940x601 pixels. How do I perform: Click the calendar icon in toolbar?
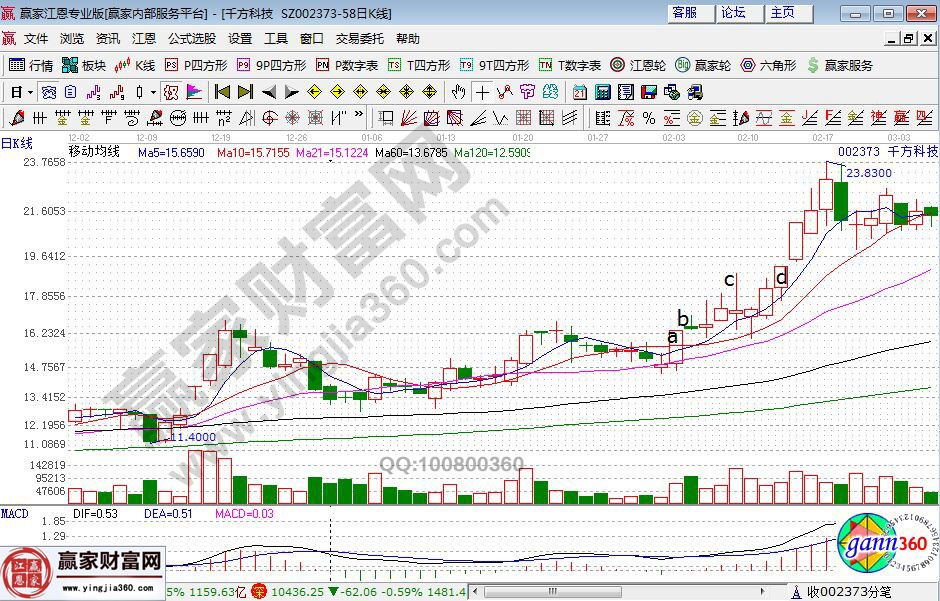[580, 92]
